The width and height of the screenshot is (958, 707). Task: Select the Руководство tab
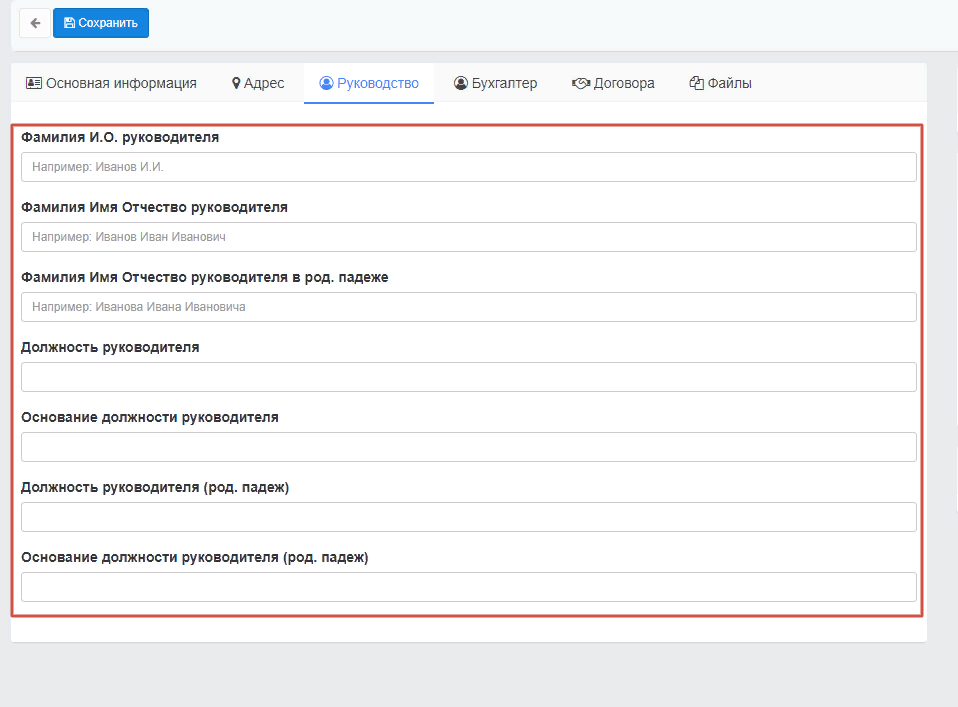(369, 83)
